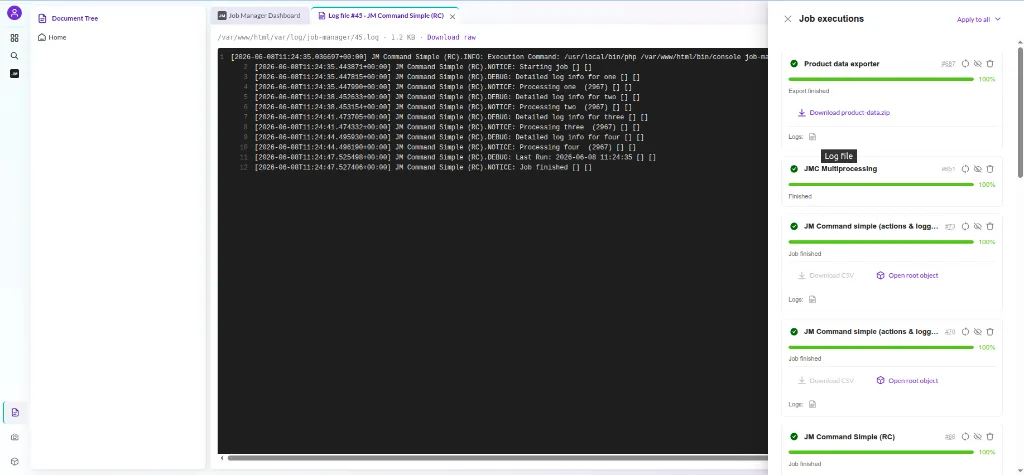1024x475 pixels.
Task: Restart JM Command simple job #70
Action: pos(965,331)
